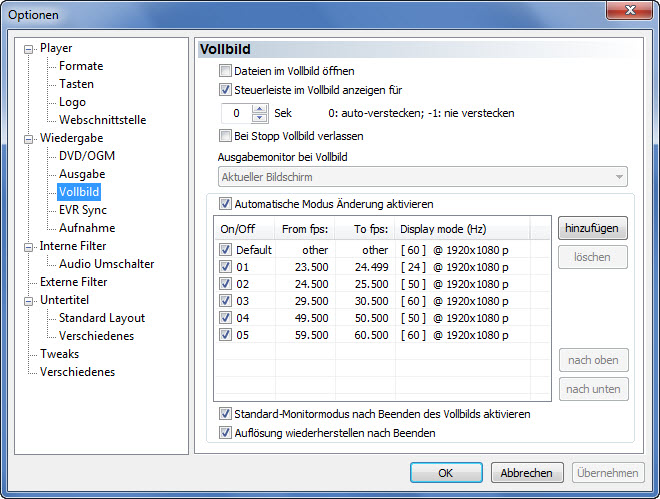660x499 pixels.
Task: Select the Interne Filter tree label
Action: pyautogui.click(x=73, y=246)
